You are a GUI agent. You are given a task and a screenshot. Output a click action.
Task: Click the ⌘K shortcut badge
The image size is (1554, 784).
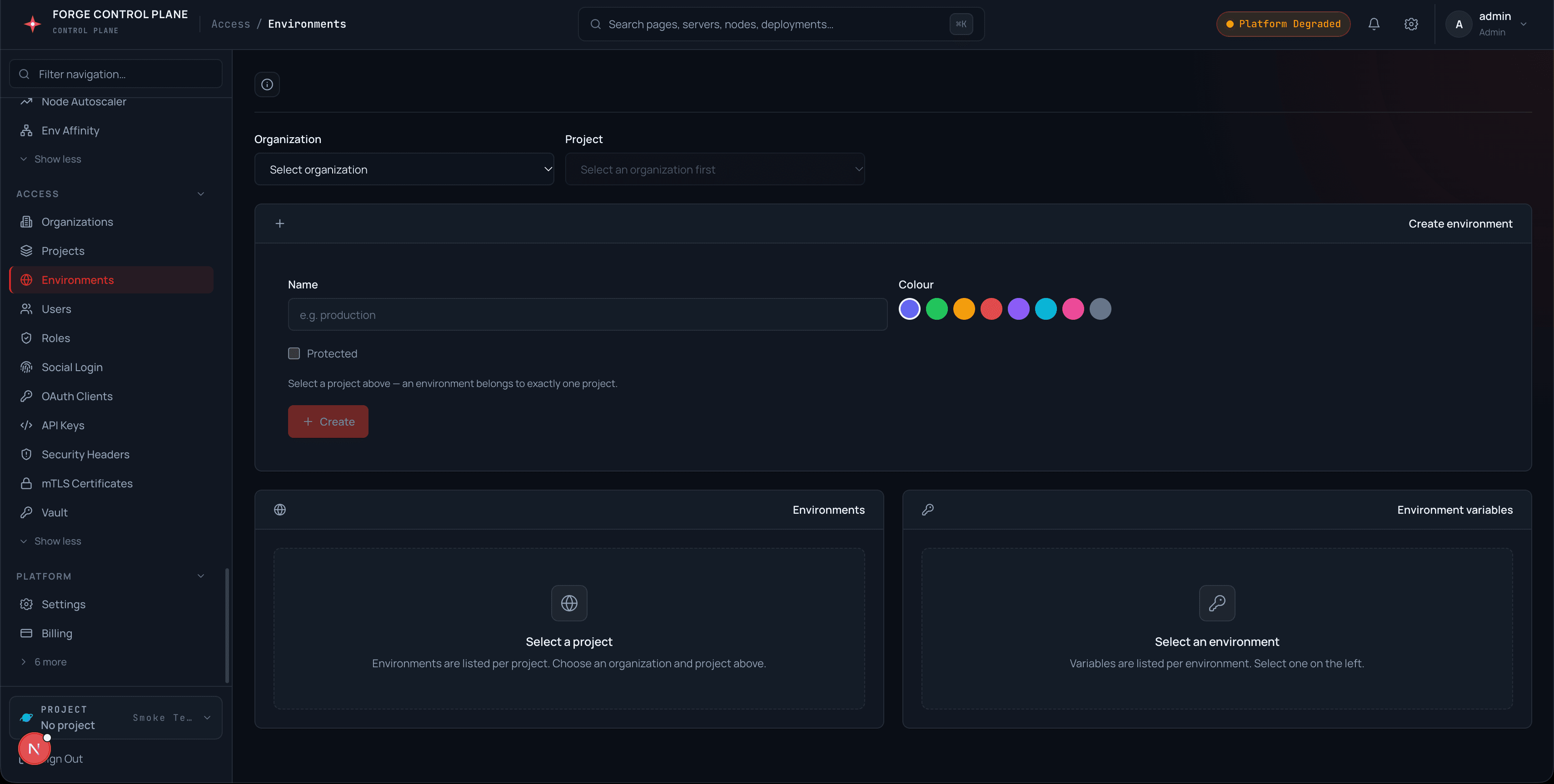tap(961, 24)
